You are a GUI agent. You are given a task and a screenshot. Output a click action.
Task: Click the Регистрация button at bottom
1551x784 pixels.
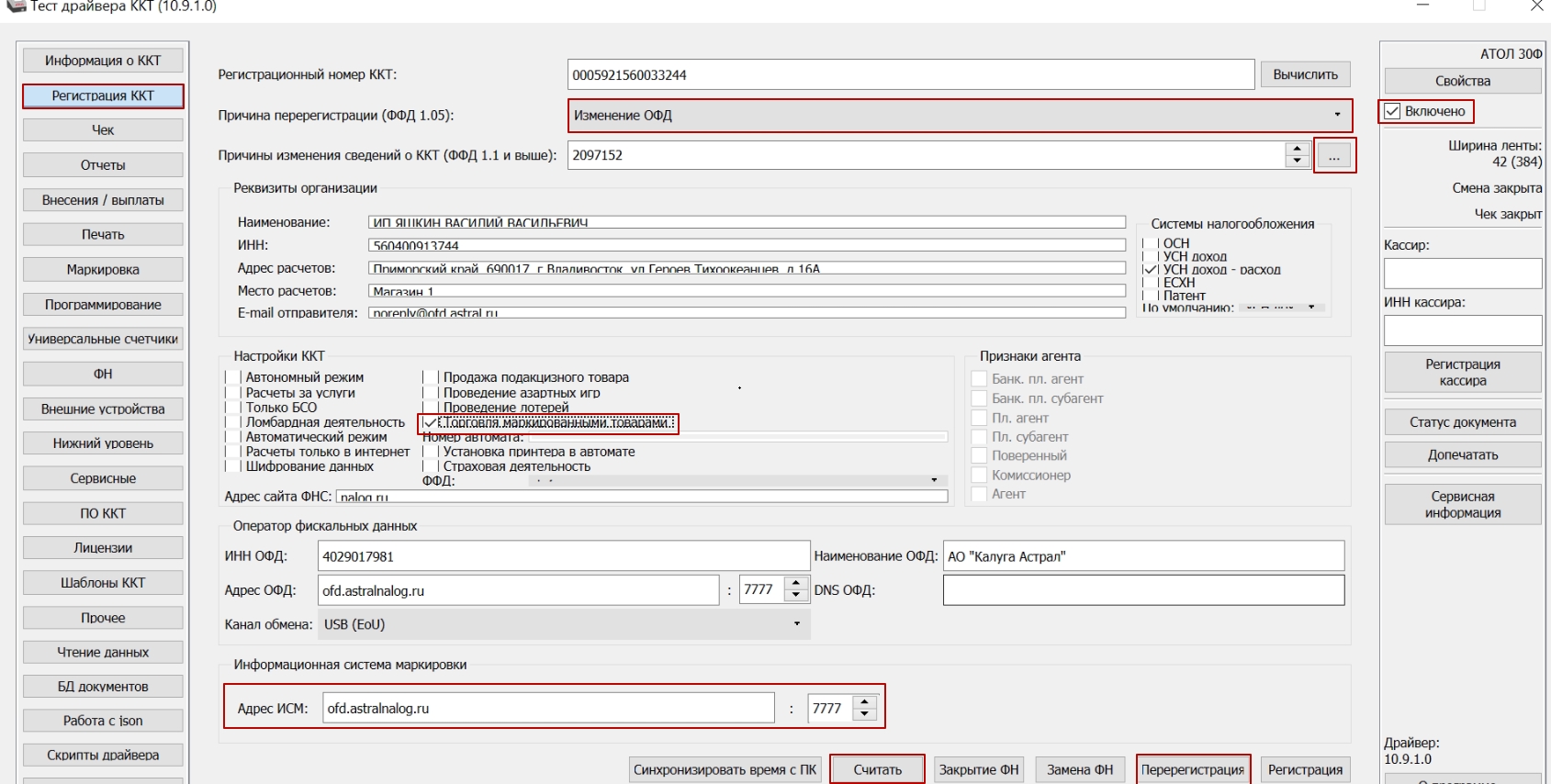click(x=1305, y=769)
